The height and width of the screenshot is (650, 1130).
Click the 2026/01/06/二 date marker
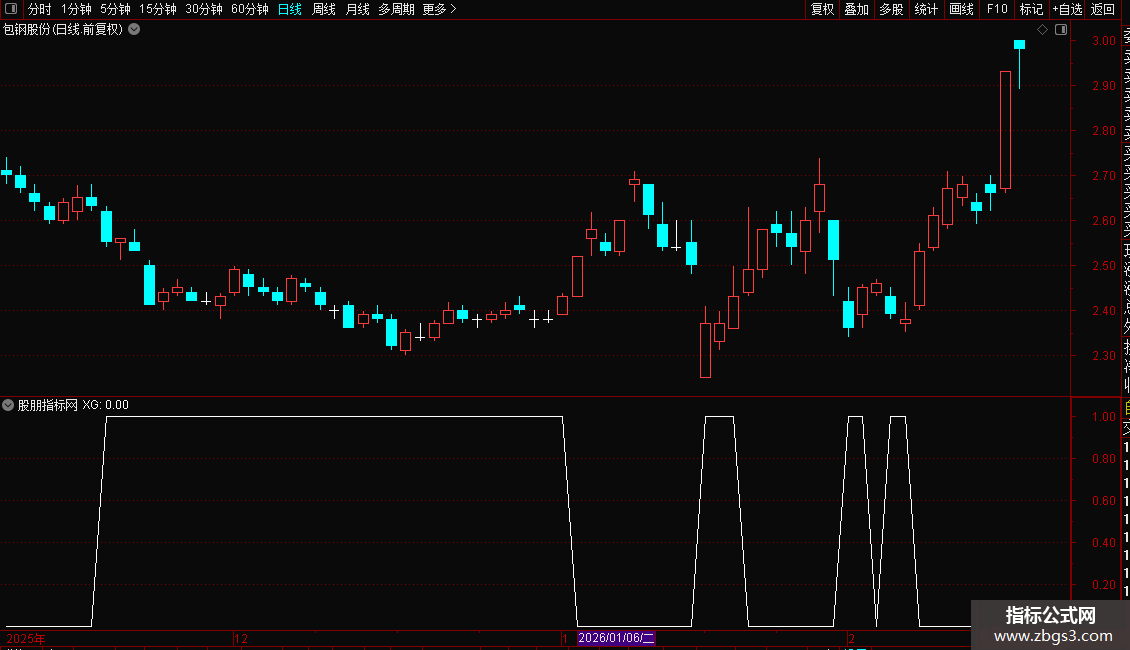point(616,638)
